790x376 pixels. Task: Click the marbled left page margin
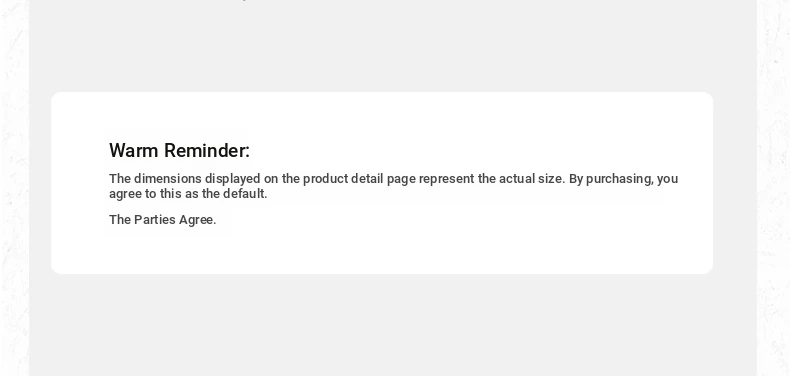[x=14, y=188]
